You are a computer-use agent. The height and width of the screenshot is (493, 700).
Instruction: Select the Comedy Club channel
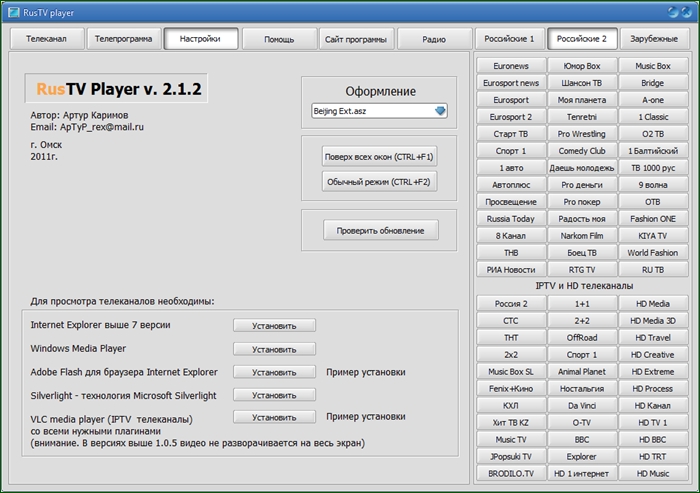(x=582, y=150)
